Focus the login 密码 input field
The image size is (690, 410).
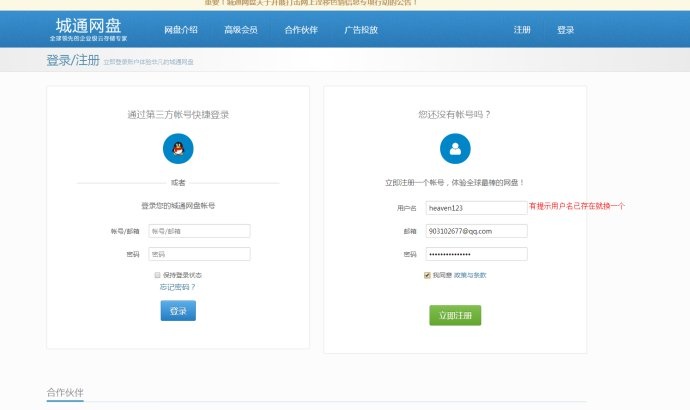click(199, 254)
